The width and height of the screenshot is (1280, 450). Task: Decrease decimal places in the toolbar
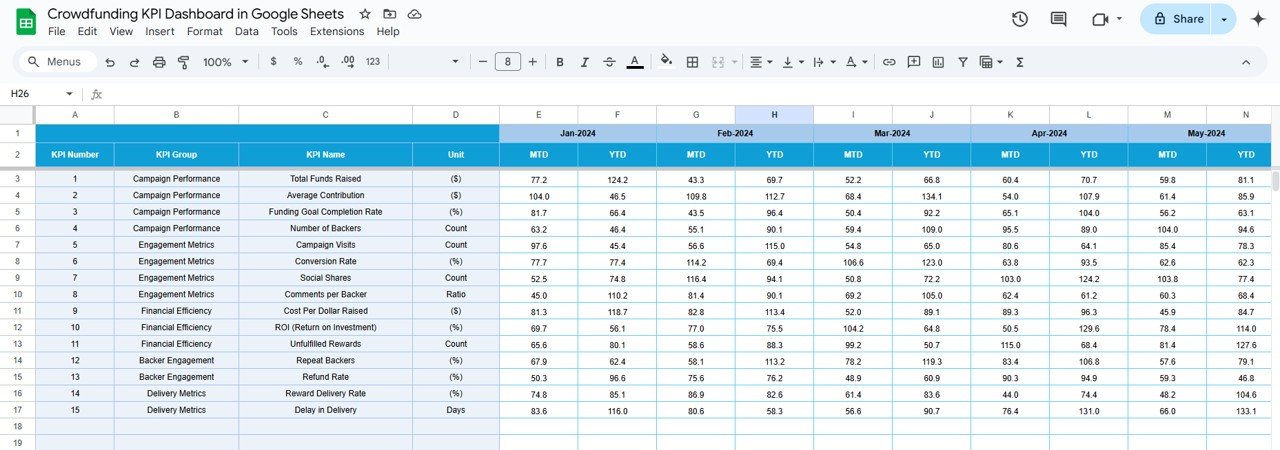pos(322,62)
